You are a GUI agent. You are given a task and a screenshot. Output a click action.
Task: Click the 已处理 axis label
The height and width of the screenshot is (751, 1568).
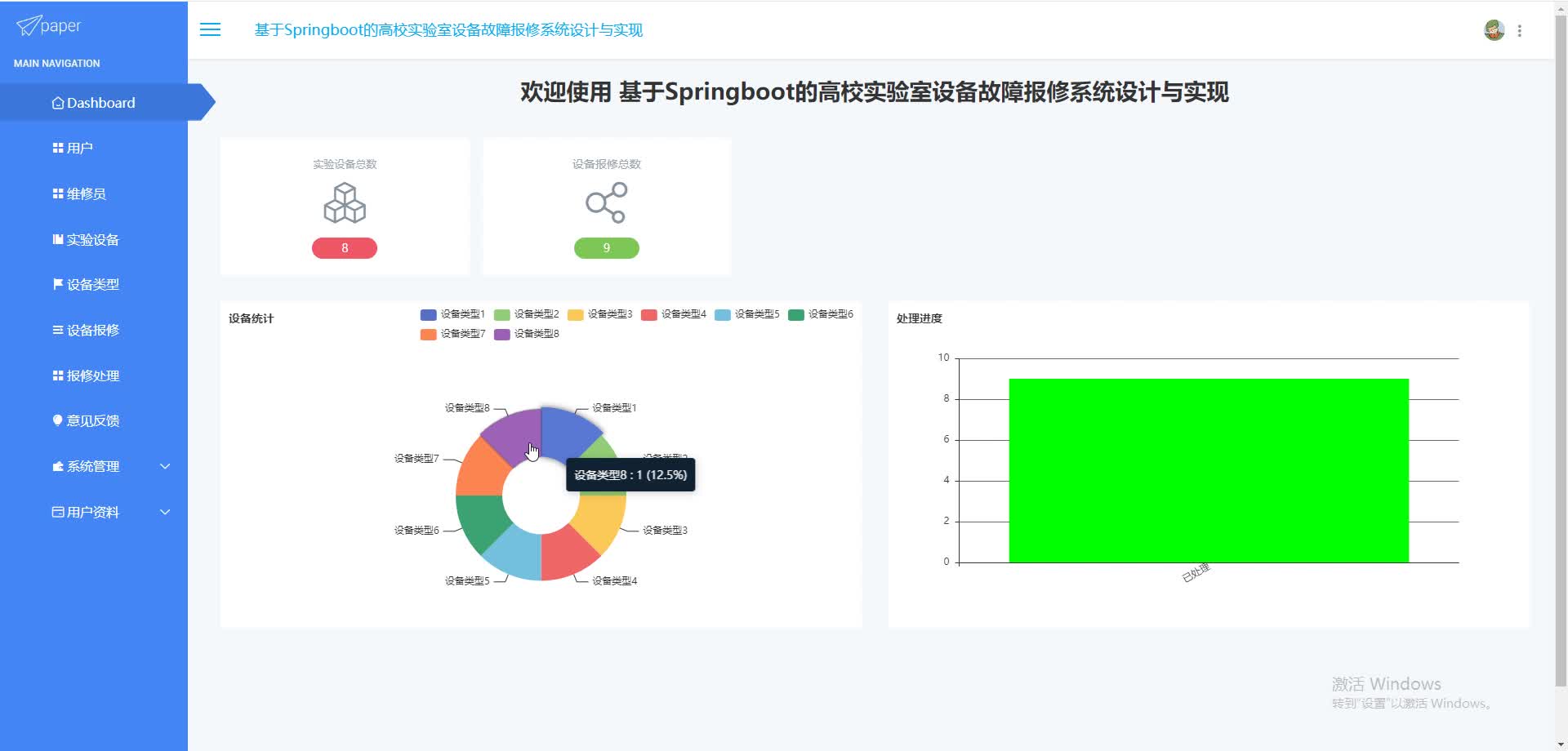(1196, 573)
